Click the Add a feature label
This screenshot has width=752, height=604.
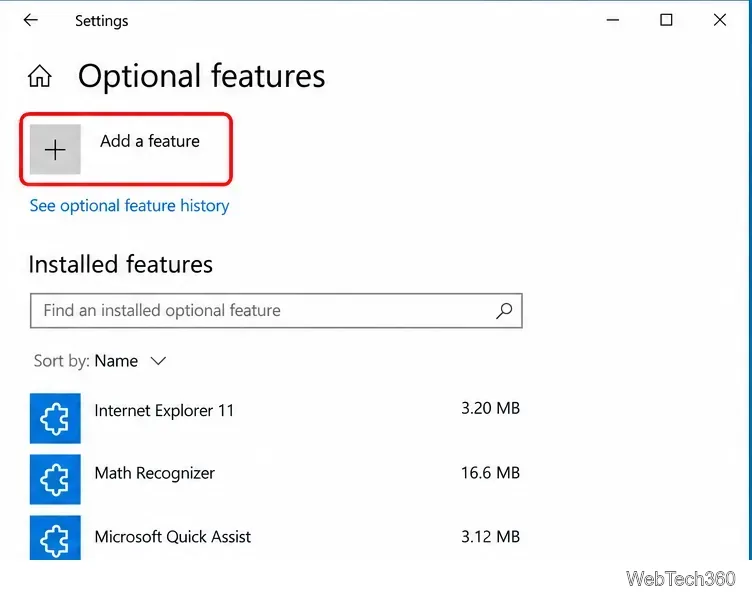coord(150,141)
